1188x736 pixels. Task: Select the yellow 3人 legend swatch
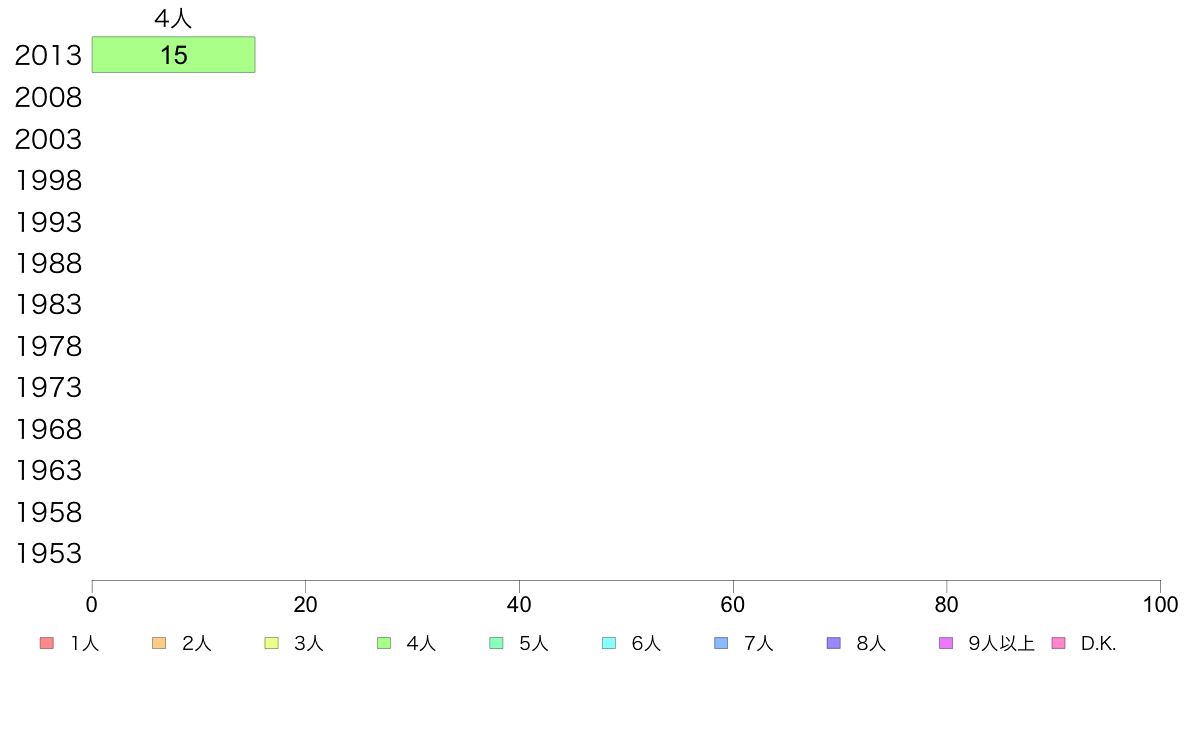point(271,643)
